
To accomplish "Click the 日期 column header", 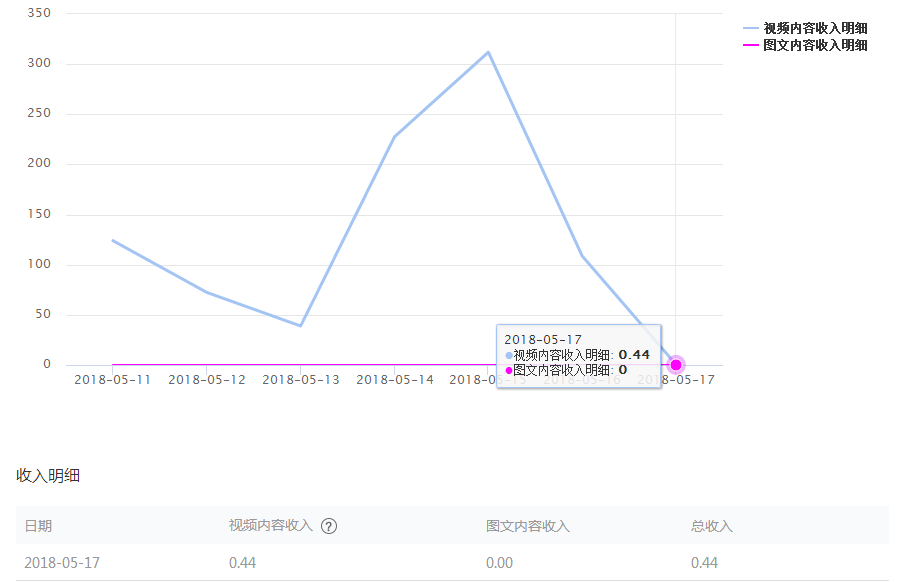I will pyautogui.click(x=38, y=526).
